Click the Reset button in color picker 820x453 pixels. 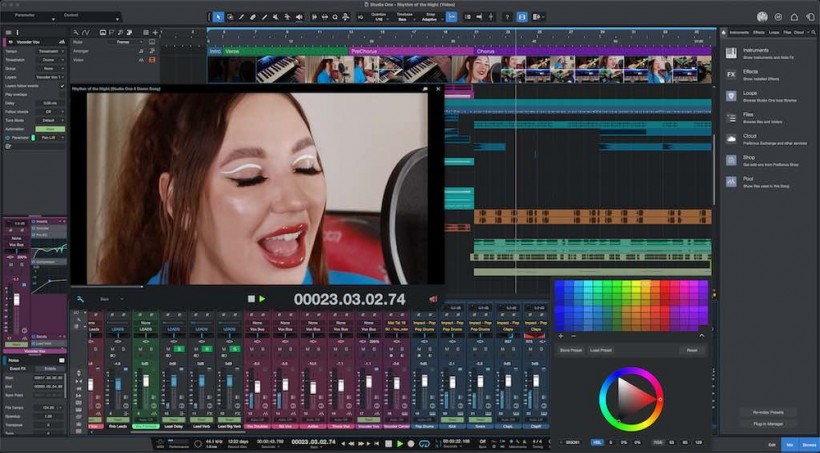point(691,350)
